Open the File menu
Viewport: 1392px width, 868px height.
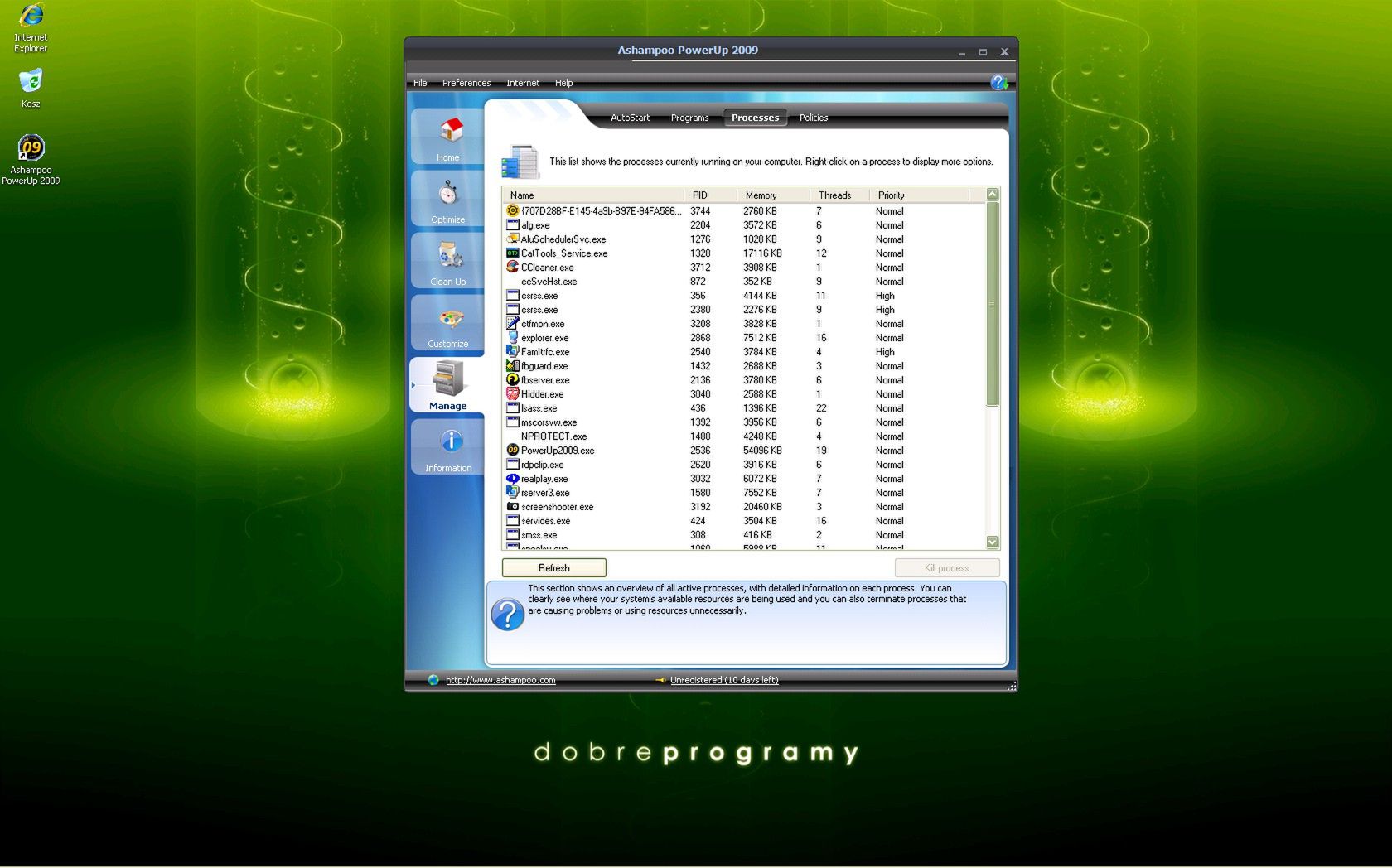click(x=420, y=83)
